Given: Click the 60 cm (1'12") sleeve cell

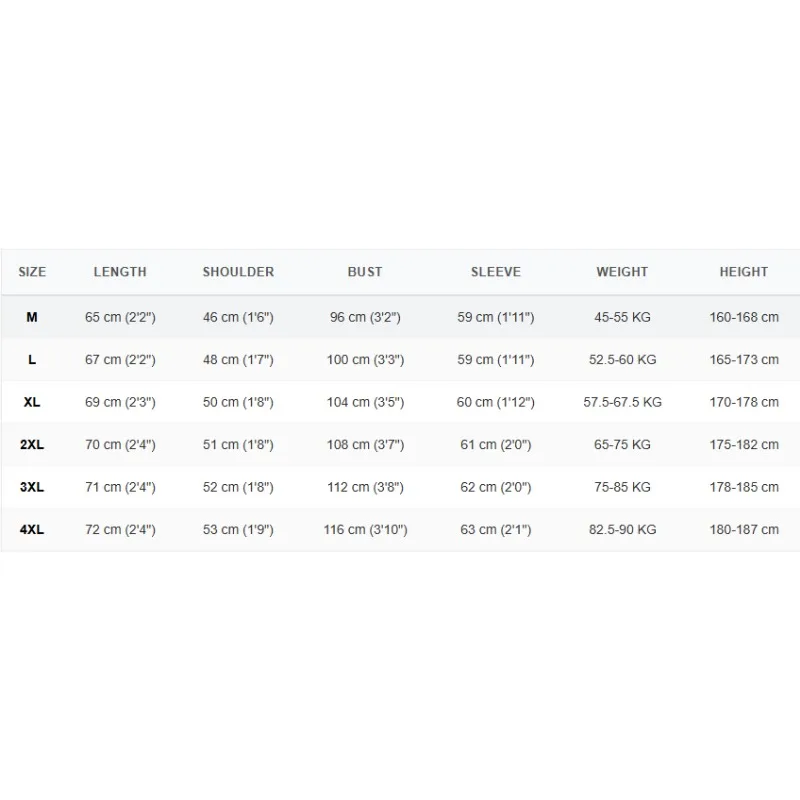Looking at the screenshot, I should [495, 402].
